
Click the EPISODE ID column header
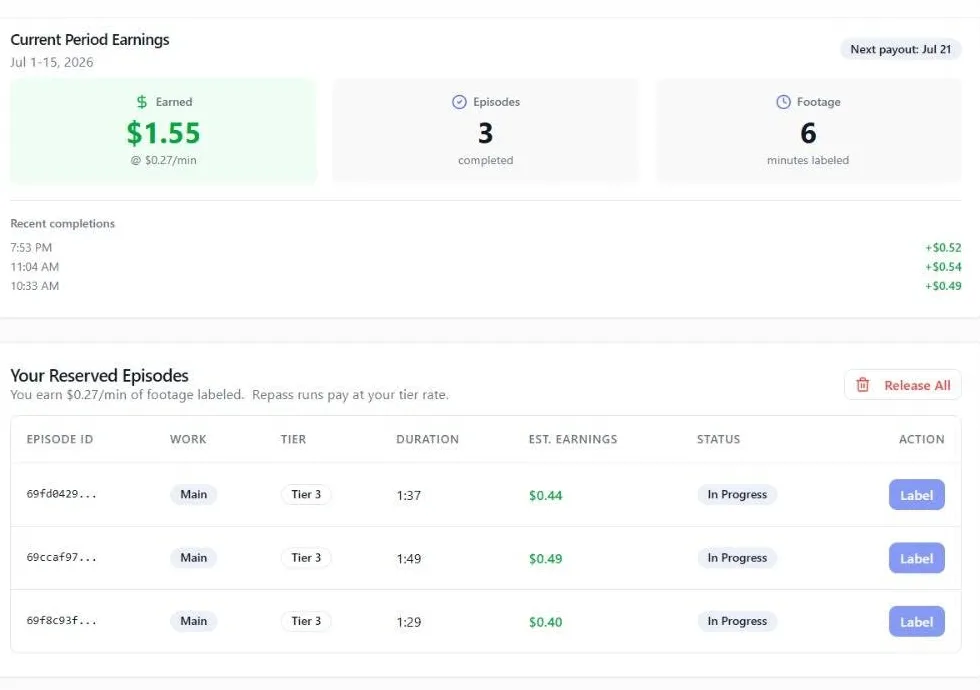[60, 439]
